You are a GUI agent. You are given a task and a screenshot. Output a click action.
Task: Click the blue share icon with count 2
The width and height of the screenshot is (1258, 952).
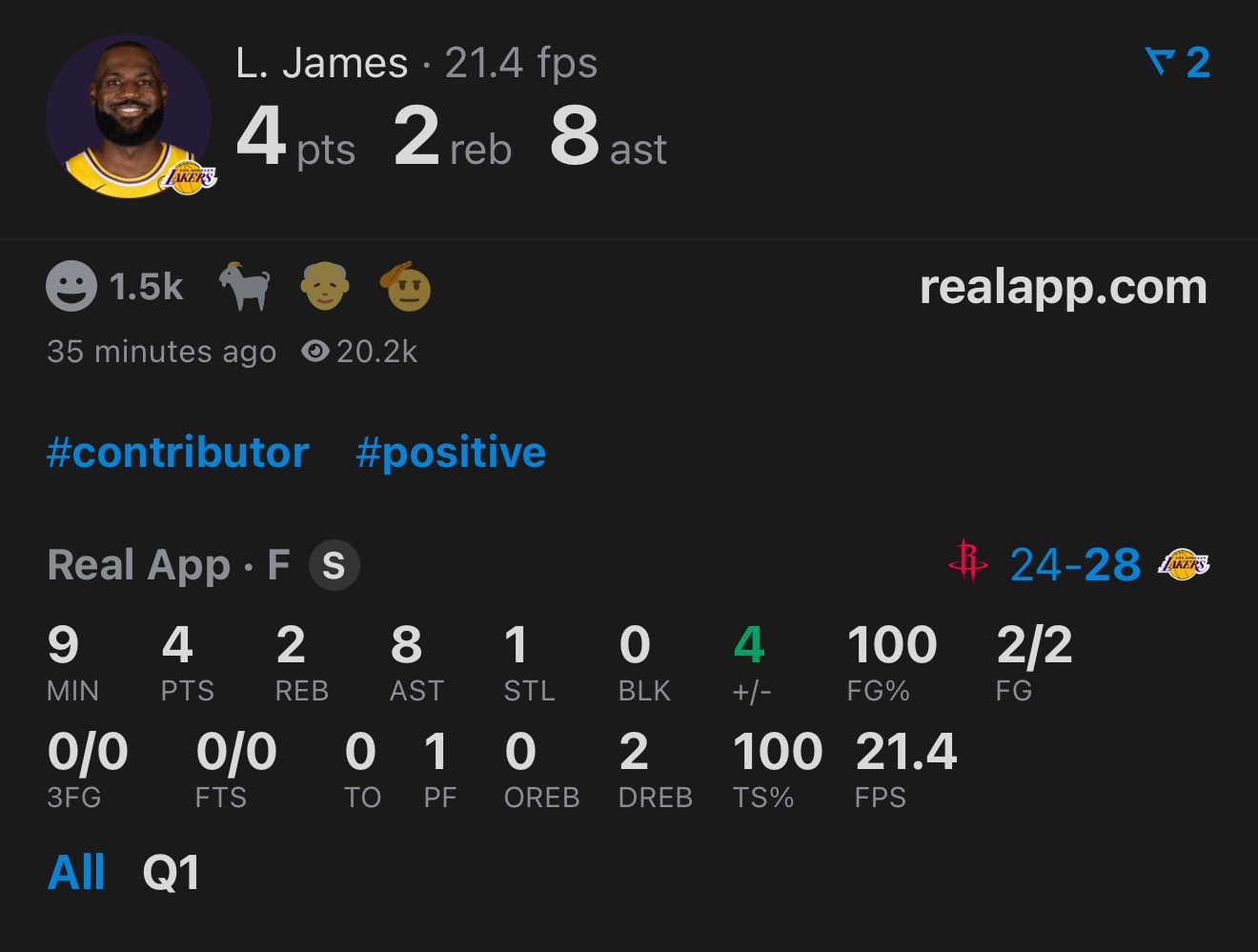tap(1178, 63)
